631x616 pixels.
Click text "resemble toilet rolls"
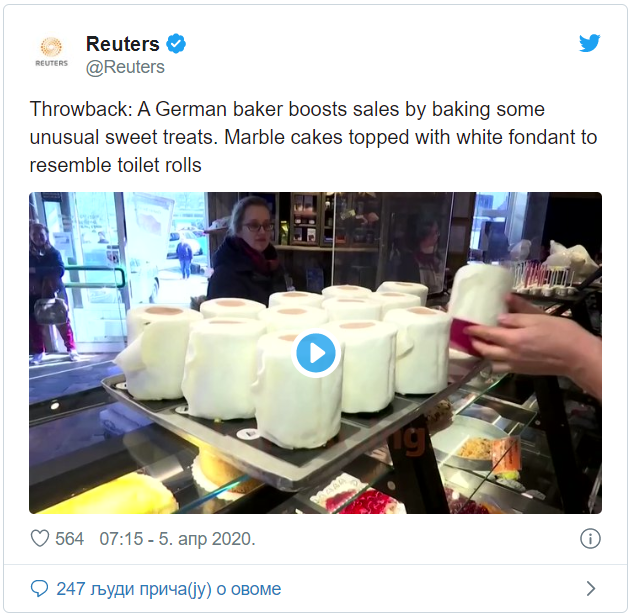click(x=115, y=165)
